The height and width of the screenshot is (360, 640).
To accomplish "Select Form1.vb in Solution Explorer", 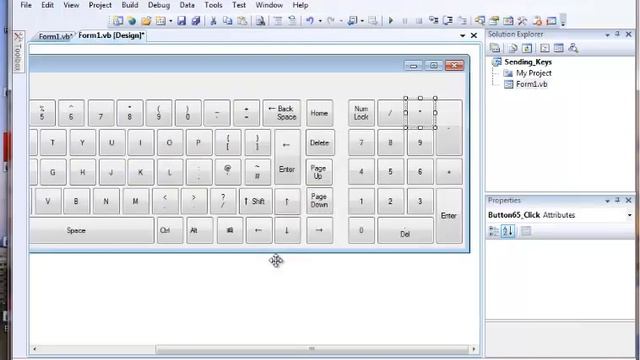I will tap(531, 84).
